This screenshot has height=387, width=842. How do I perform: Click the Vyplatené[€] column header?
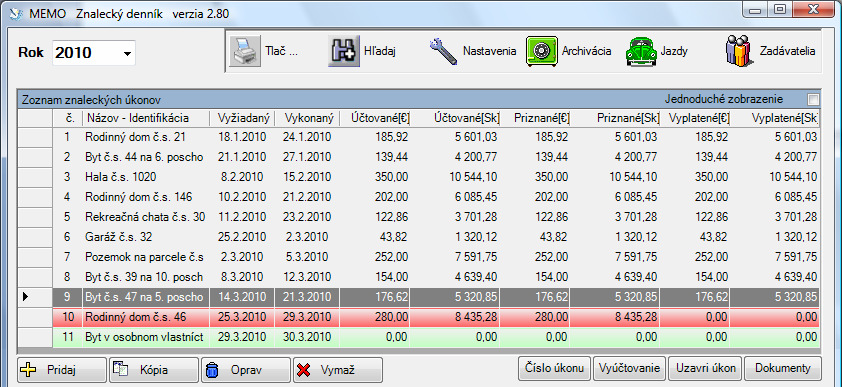(x=695, y=118)
